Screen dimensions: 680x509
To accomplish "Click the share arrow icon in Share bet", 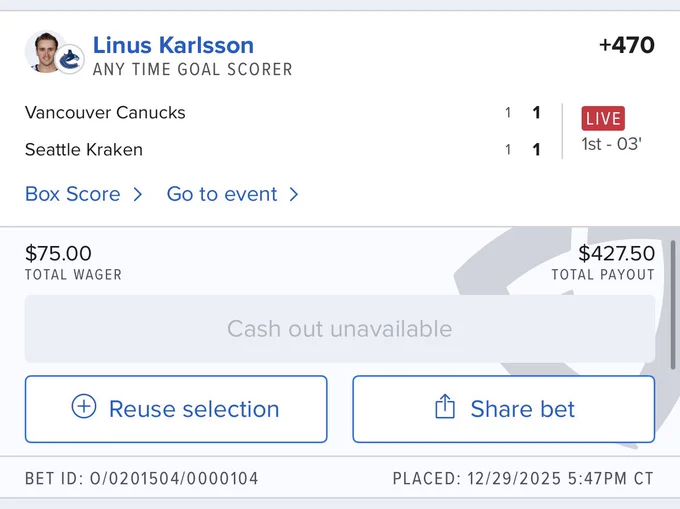I will (445, 406).
